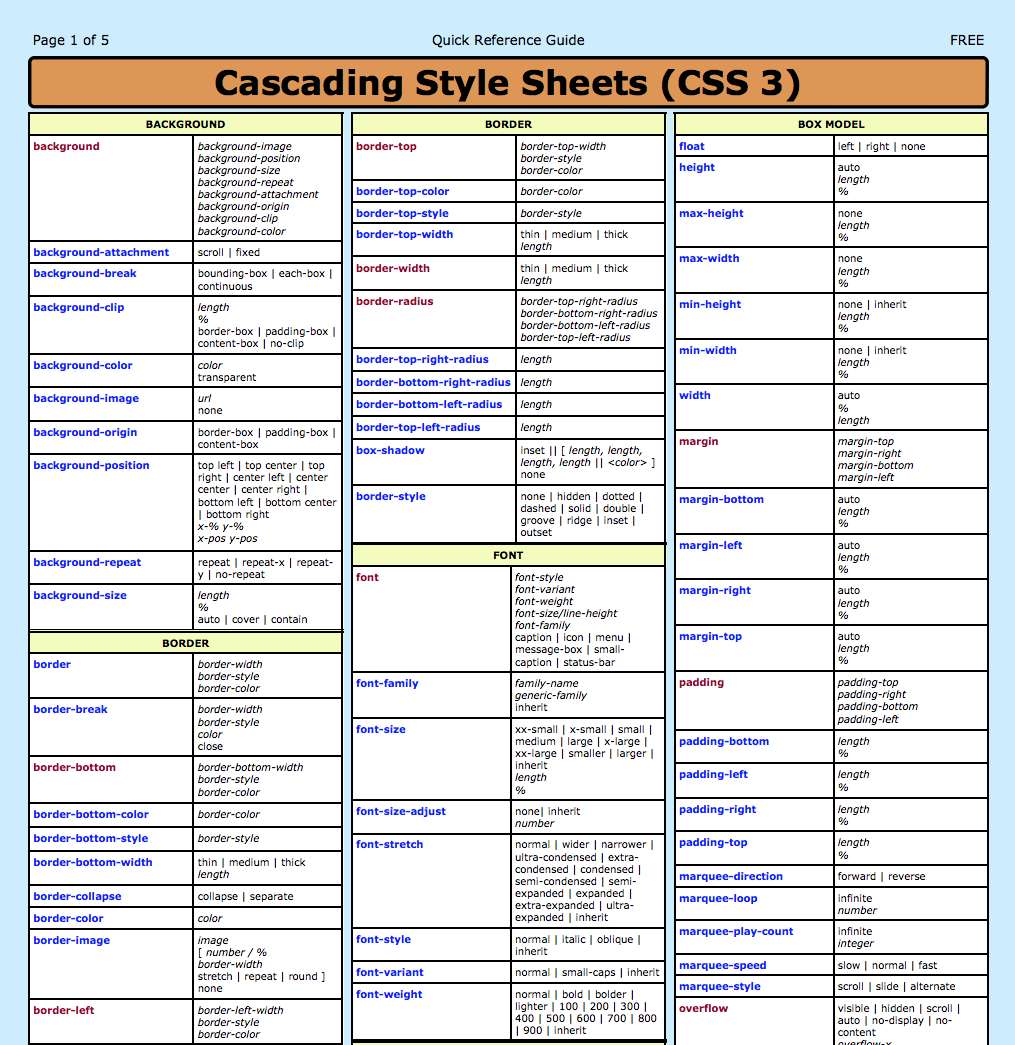Screen dimensions: 1015x1045
Task: Click the 'max-width' property name
Action: pyautogui.click(x=709, y=258)
